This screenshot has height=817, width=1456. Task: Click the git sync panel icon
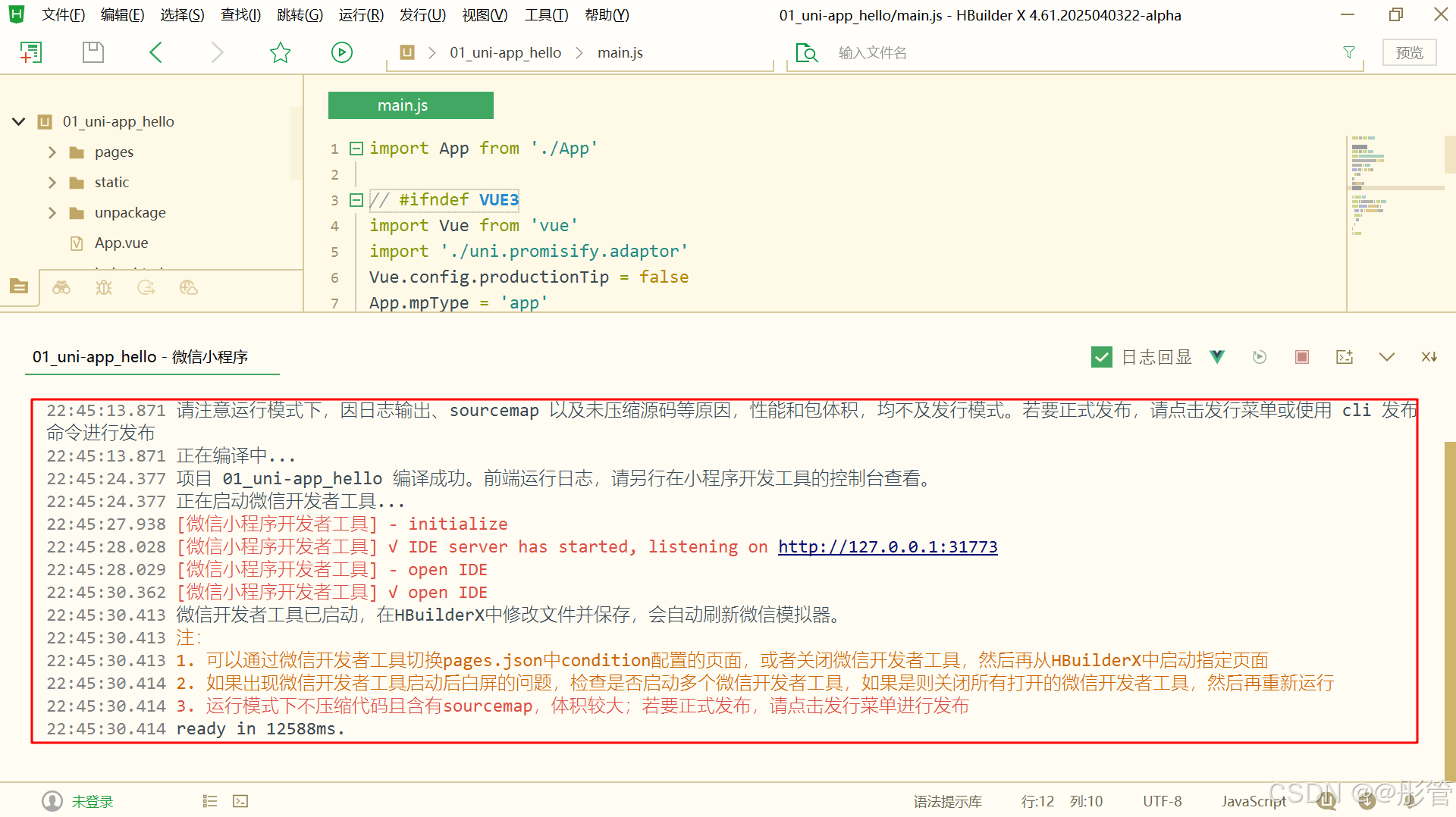point(146,287)
